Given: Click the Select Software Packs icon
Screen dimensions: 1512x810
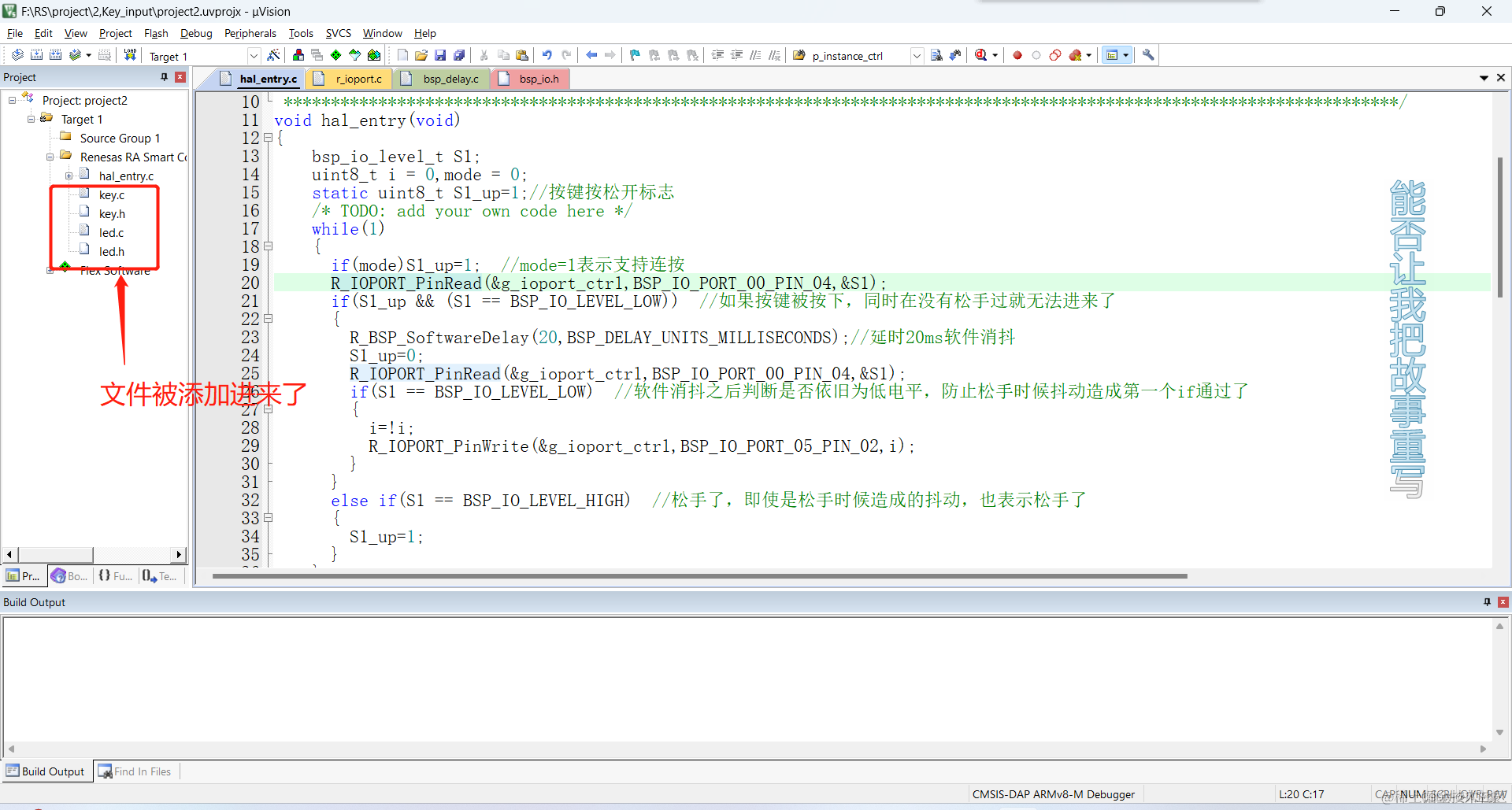Looking at the screenshot, I should tap(355, 55).
